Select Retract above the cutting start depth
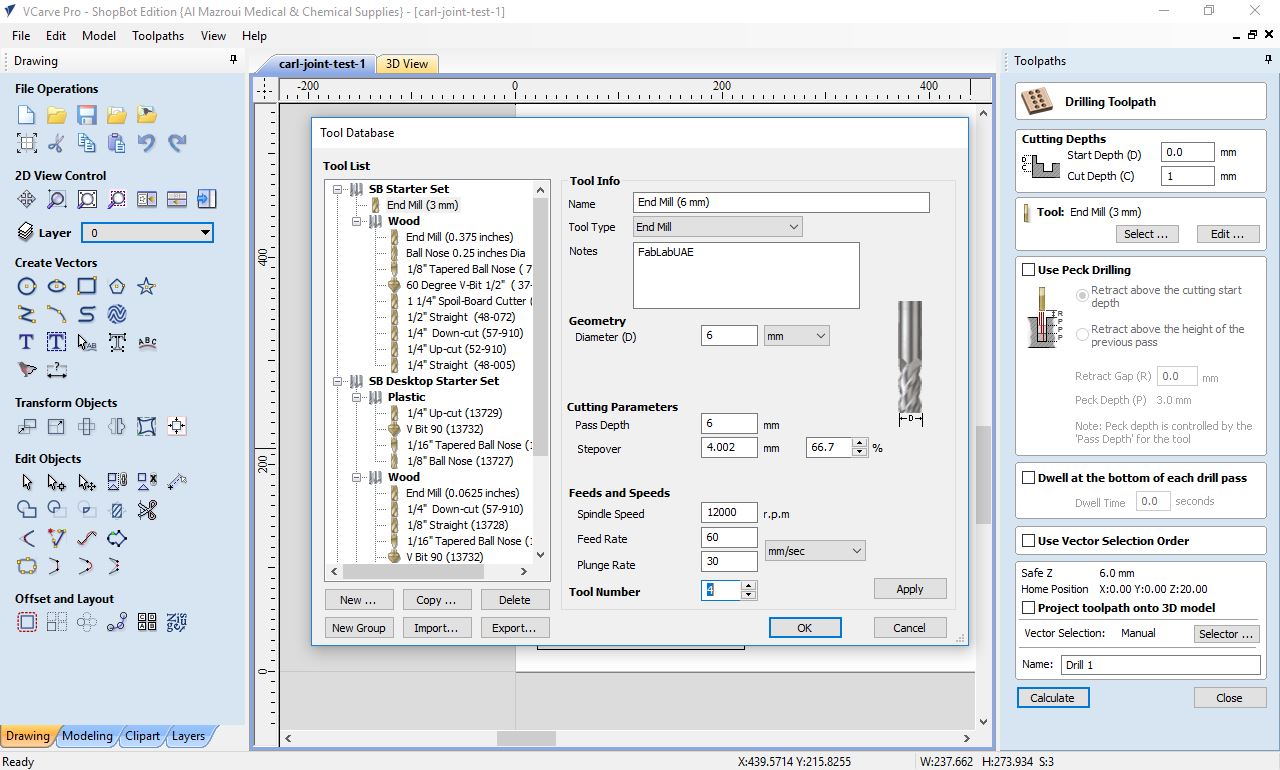This screenshot has height=770, width=1280. [x=1082, y=296]
